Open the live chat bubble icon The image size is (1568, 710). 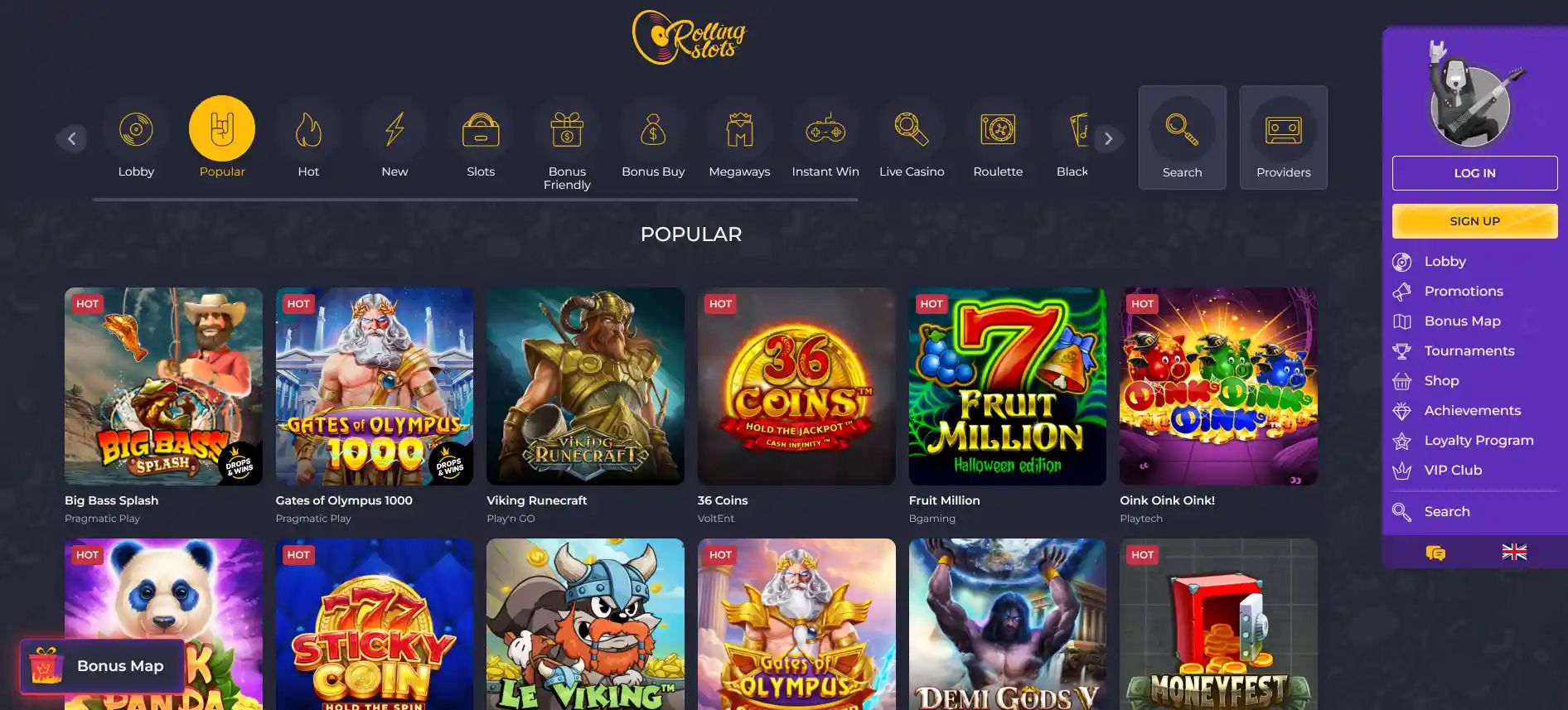point(1435,553)
